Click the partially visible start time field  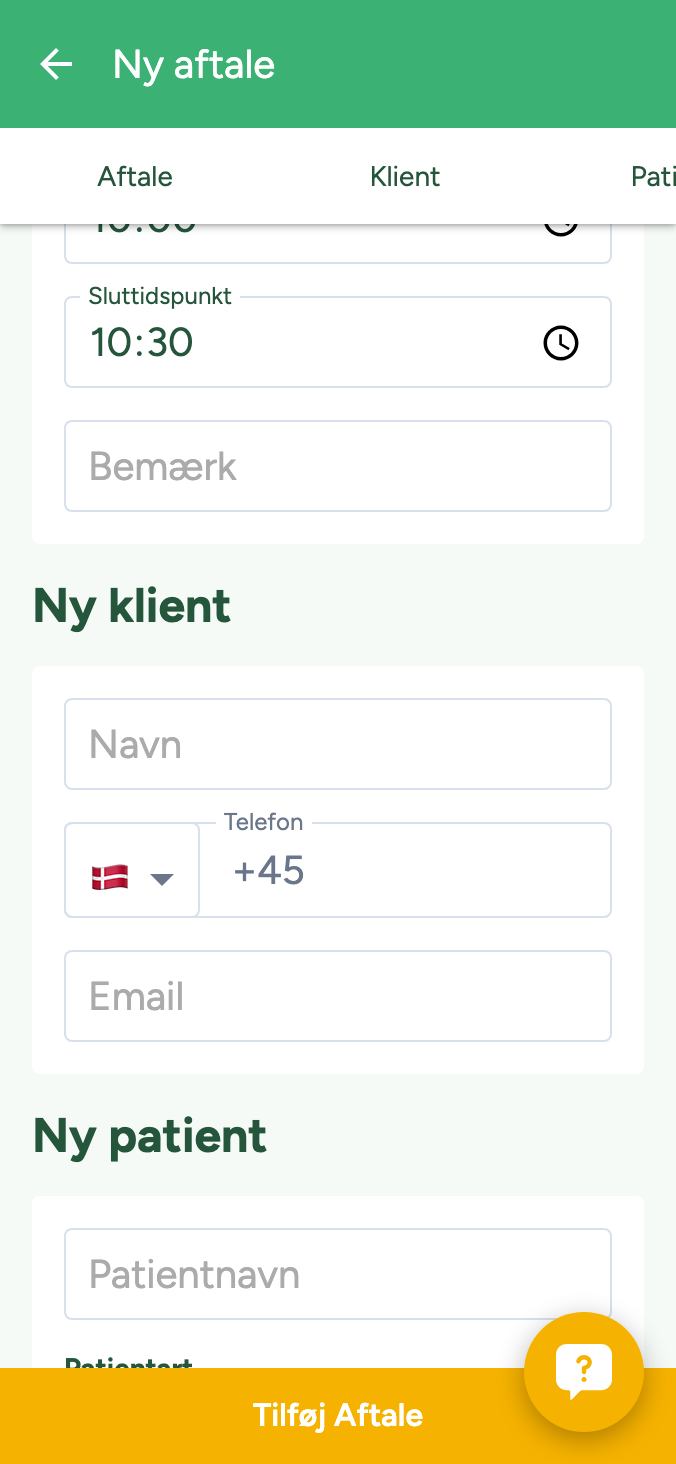pyautogui.click(x=300, y=240)
